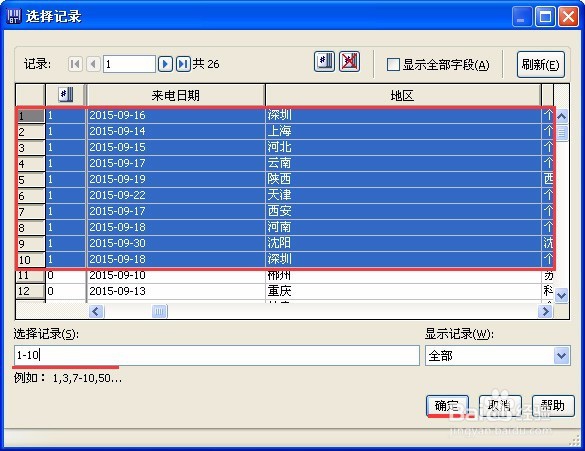Viewport: 585px width, 451px height.
Task: Click the selection column header icon
Action: (66, 95)
